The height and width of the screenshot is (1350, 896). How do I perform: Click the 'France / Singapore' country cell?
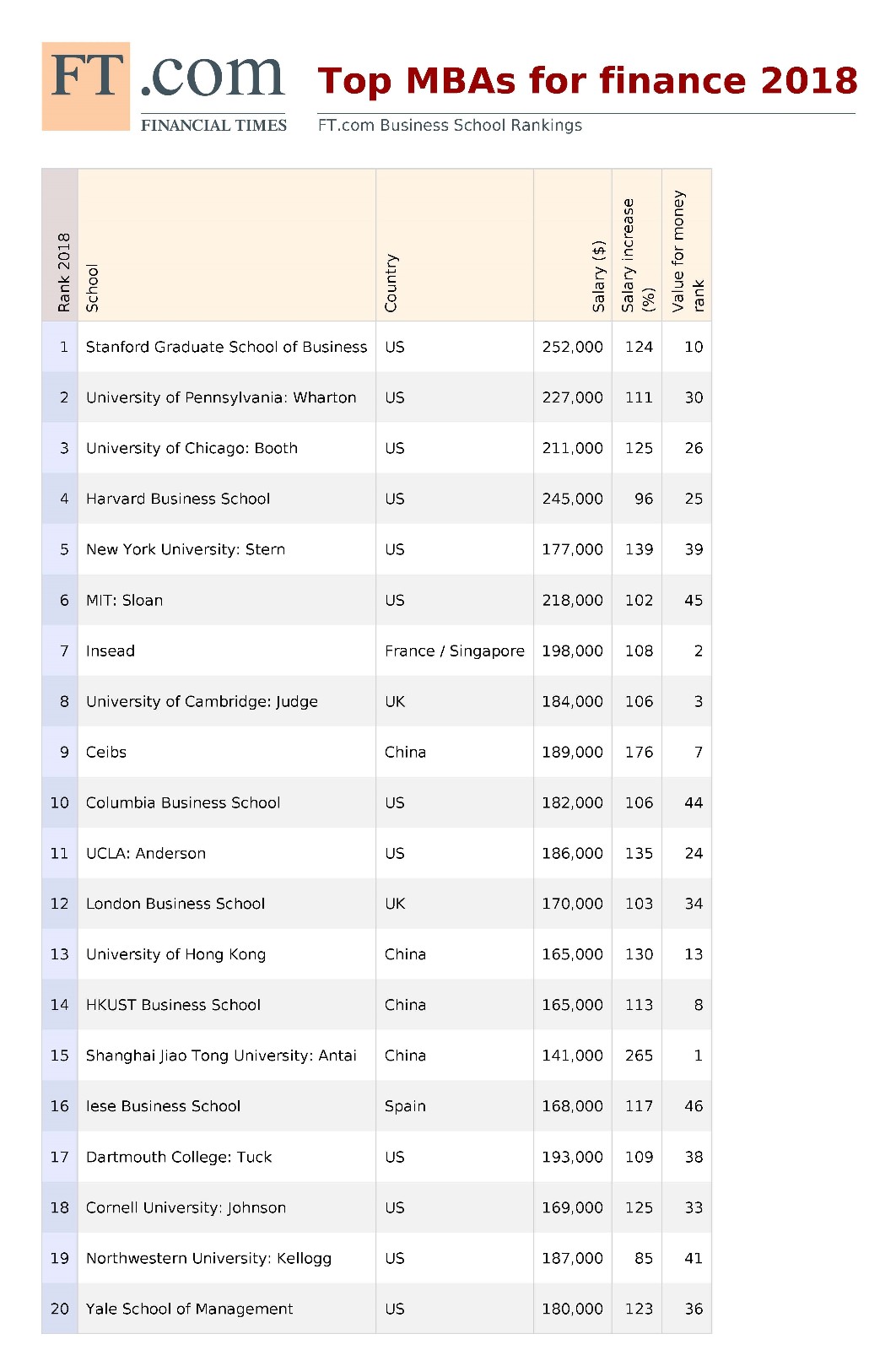pyautogui.click(x=455, y=651)
